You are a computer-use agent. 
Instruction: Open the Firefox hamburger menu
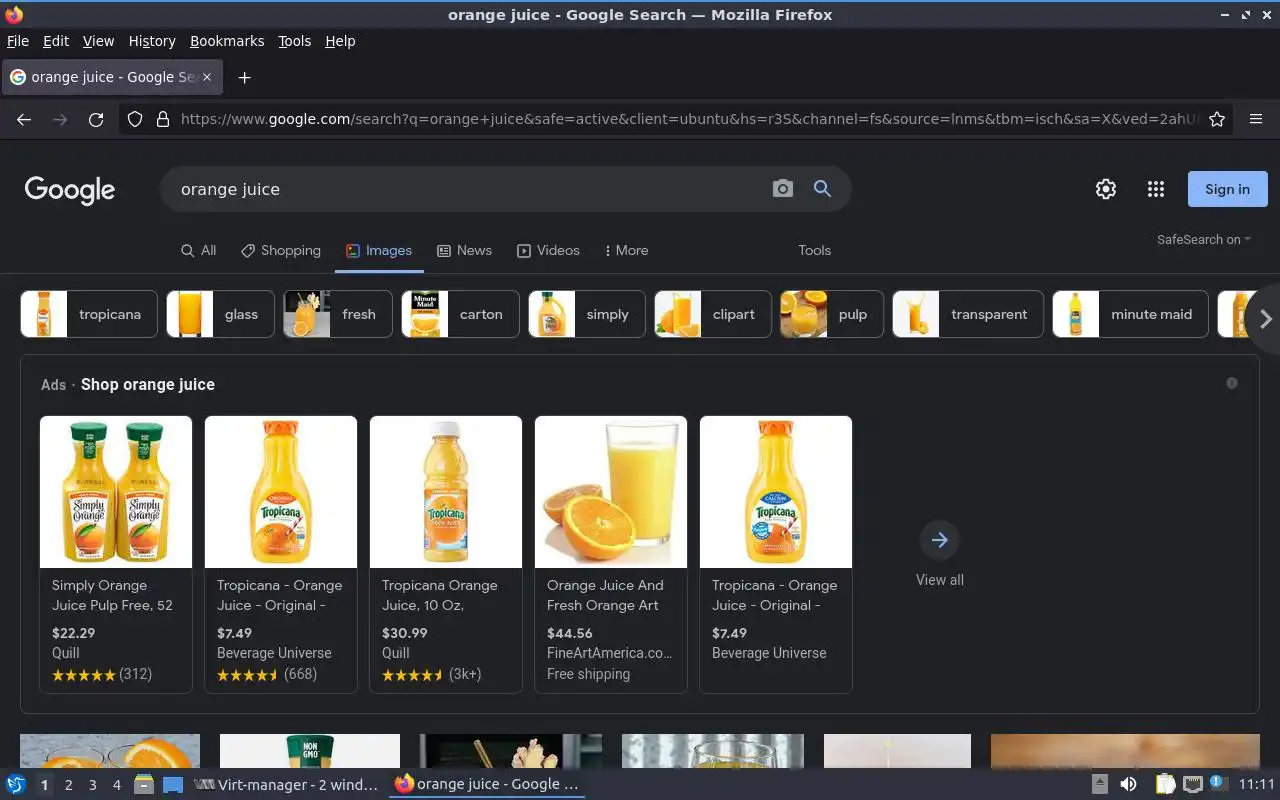[x=1256, y=119]
